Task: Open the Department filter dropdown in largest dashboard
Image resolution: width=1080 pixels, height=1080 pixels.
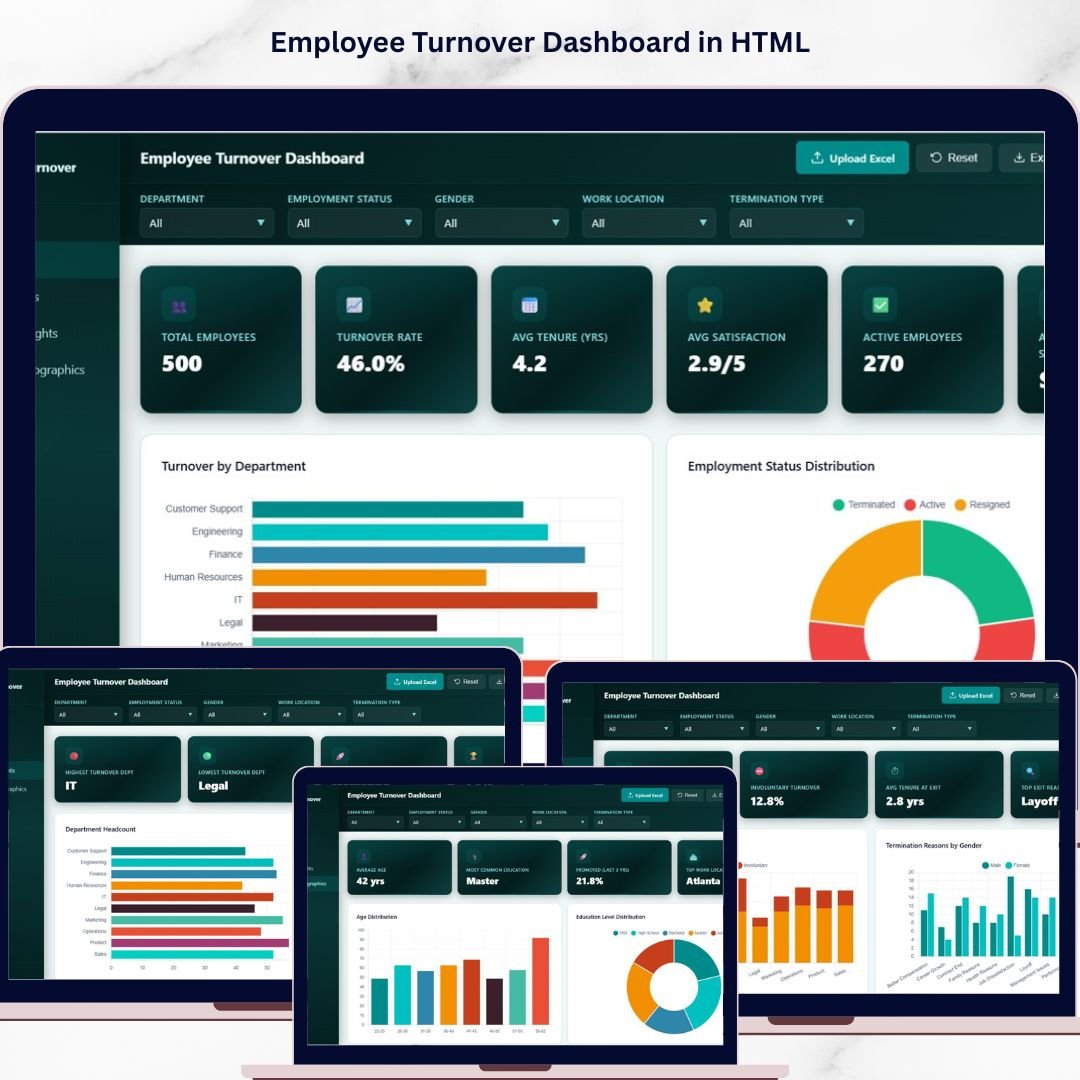Action: pyautogui.click(x=206, y=223)
